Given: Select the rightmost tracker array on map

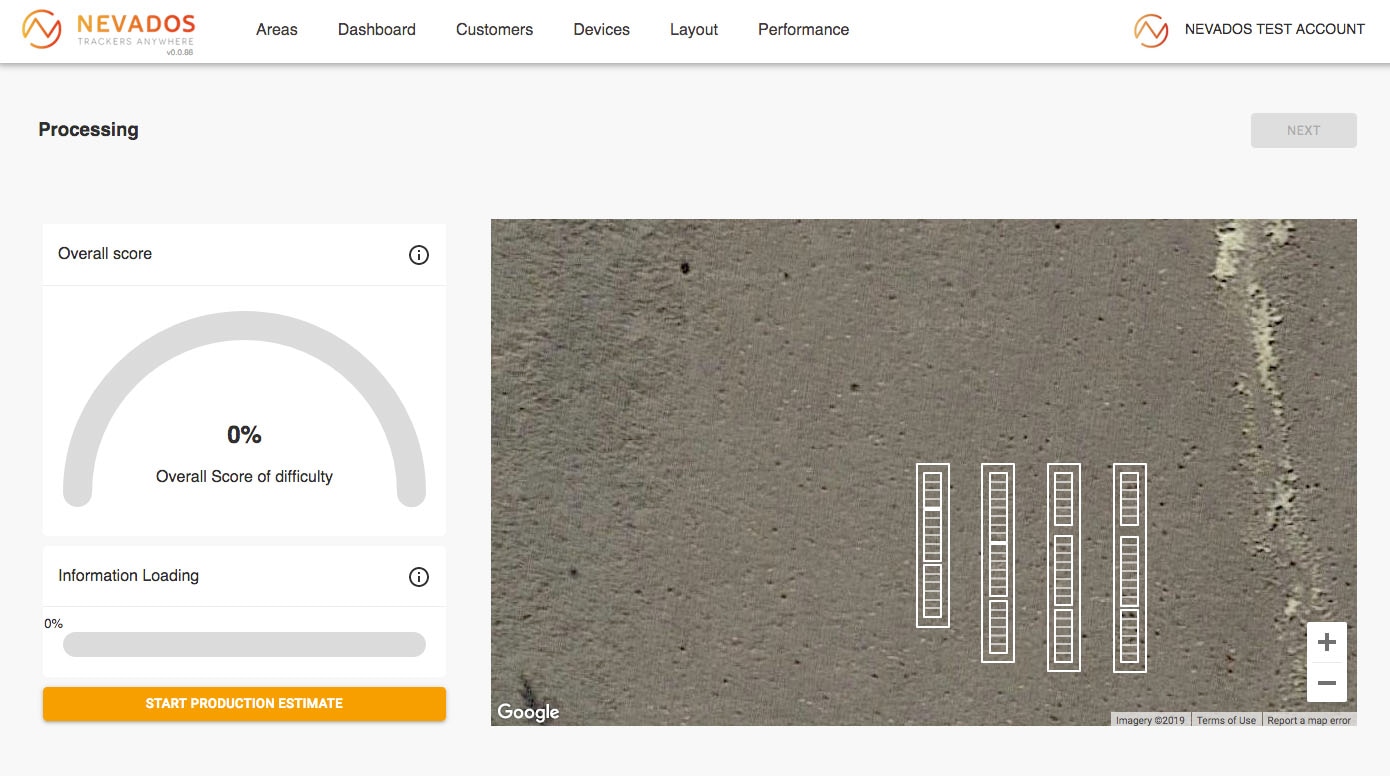Looking at the screenshot, I should click(x=1130, y=567).
